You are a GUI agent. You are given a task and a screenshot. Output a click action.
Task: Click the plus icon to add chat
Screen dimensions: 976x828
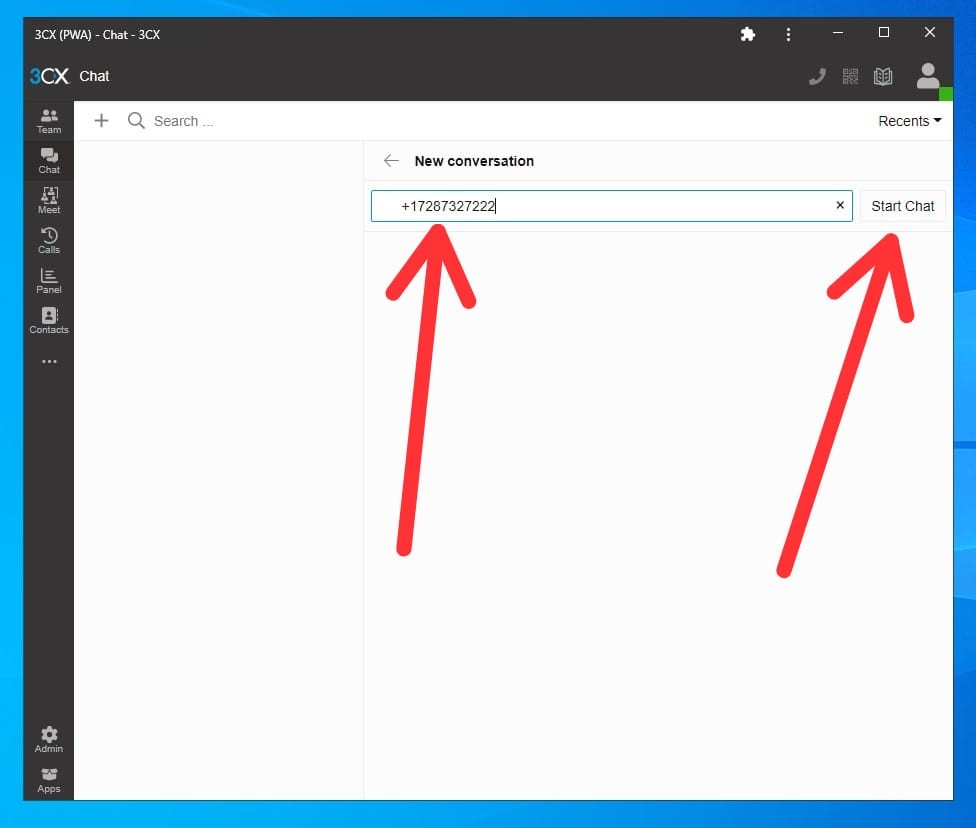(x=101, y=121)
